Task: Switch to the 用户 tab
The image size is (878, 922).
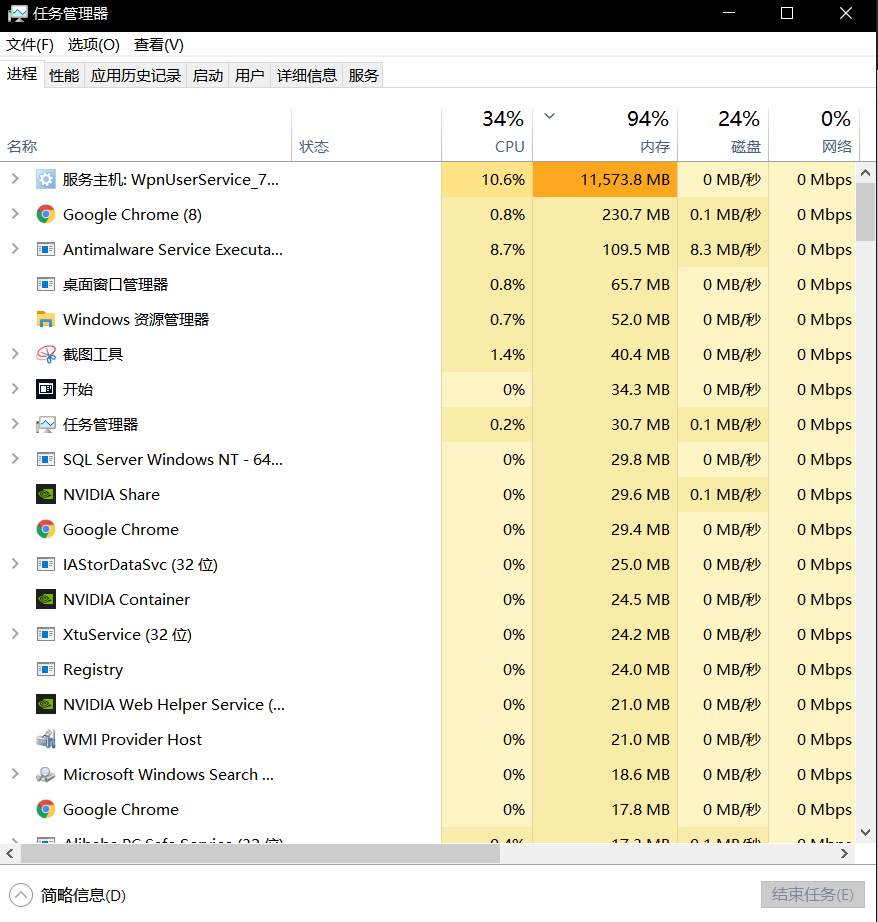Action: [249, 75]
